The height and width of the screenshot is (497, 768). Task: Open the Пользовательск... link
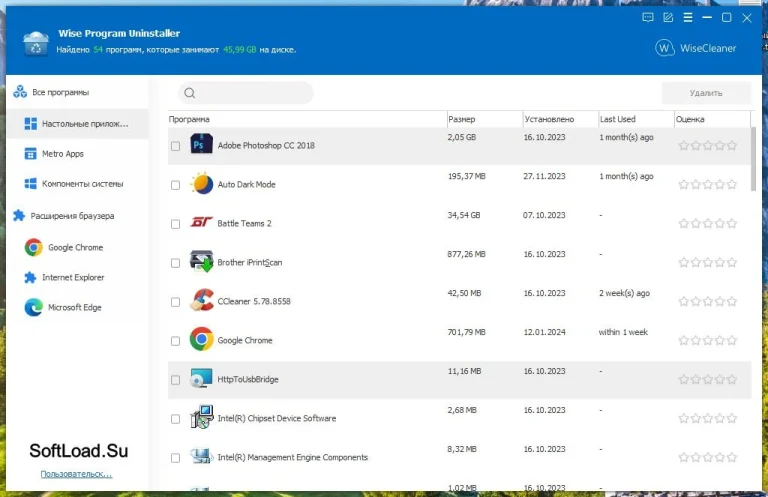coord(76,473)
